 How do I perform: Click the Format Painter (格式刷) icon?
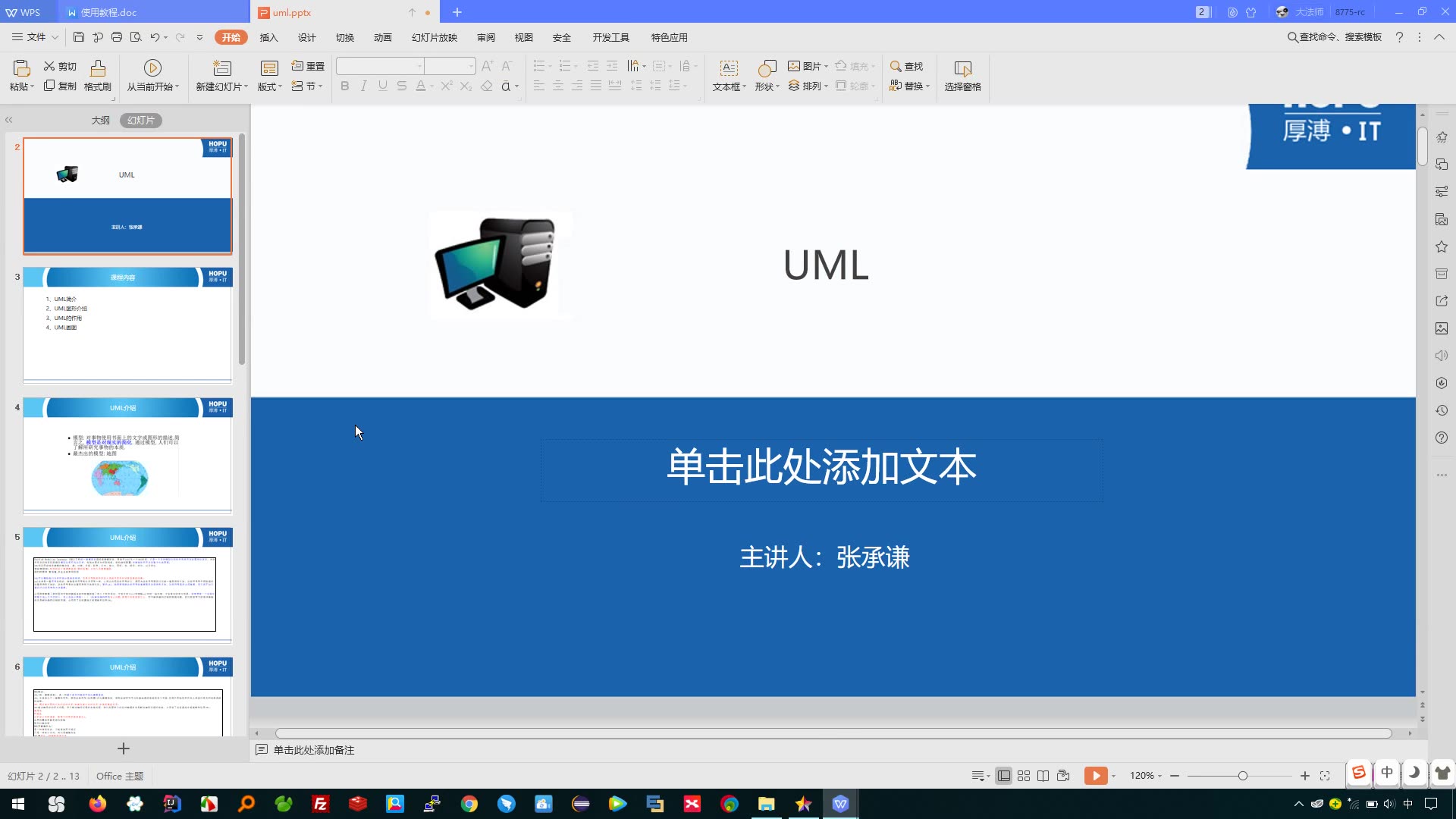[x=98, y=69]
